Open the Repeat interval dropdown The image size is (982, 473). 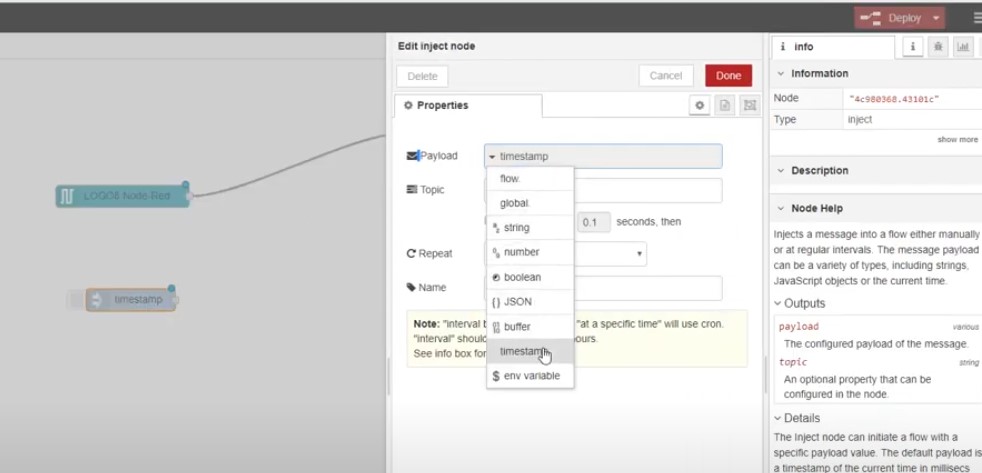(x=639, y=254)
